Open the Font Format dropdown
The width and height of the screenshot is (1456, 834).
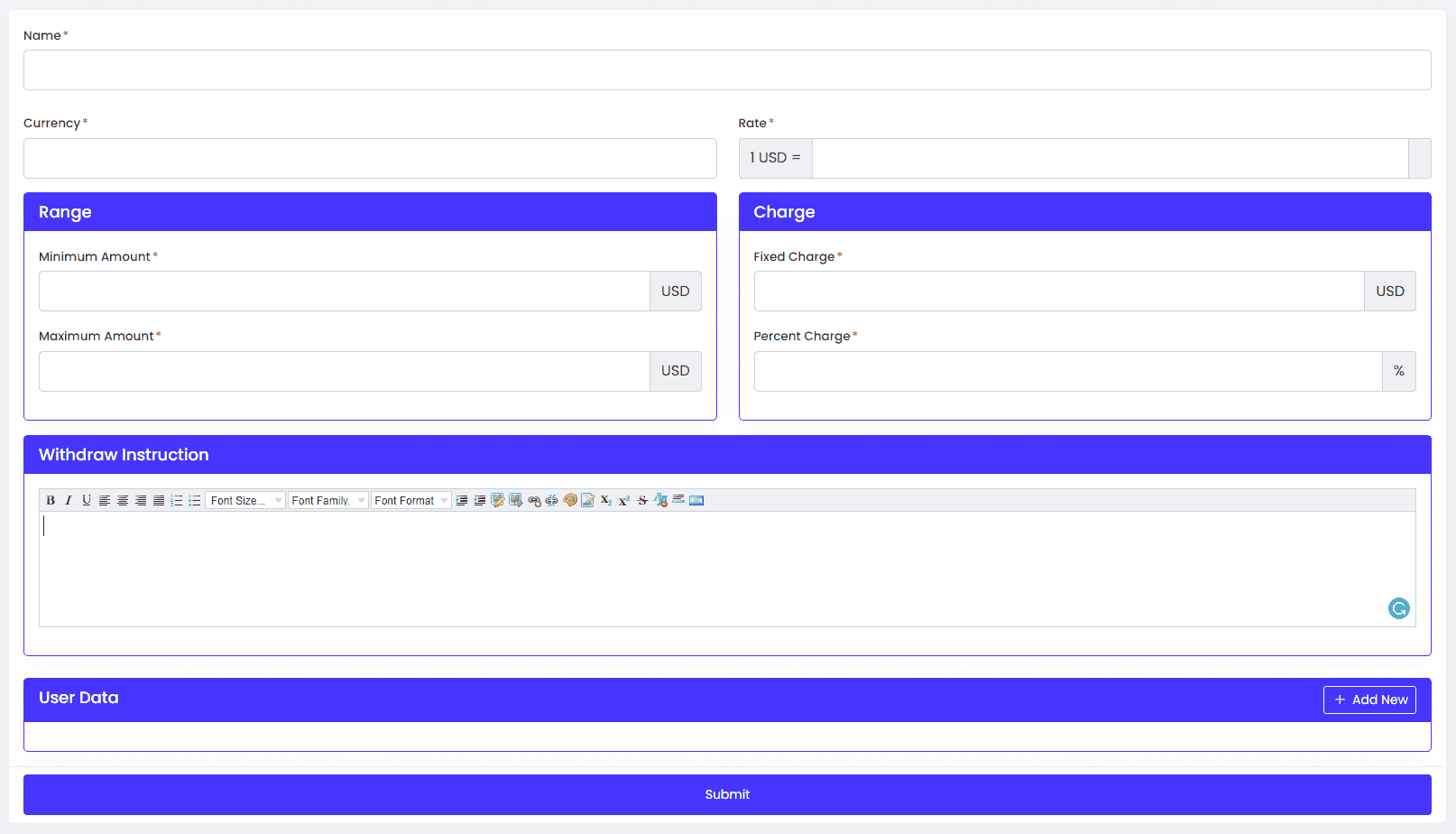pyautogui.click(x=411, y=500)
